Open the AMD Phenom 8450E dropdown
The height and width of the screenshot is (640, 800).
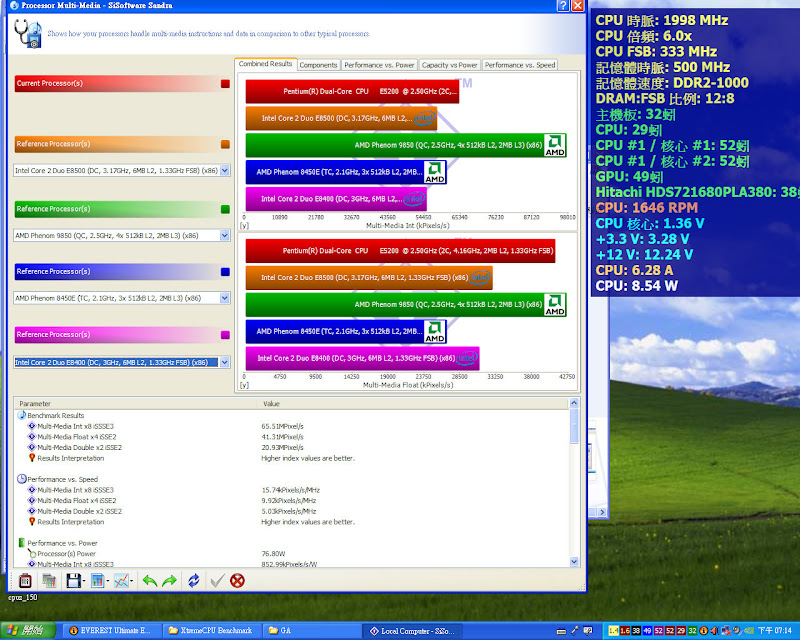tap(224, 298)
